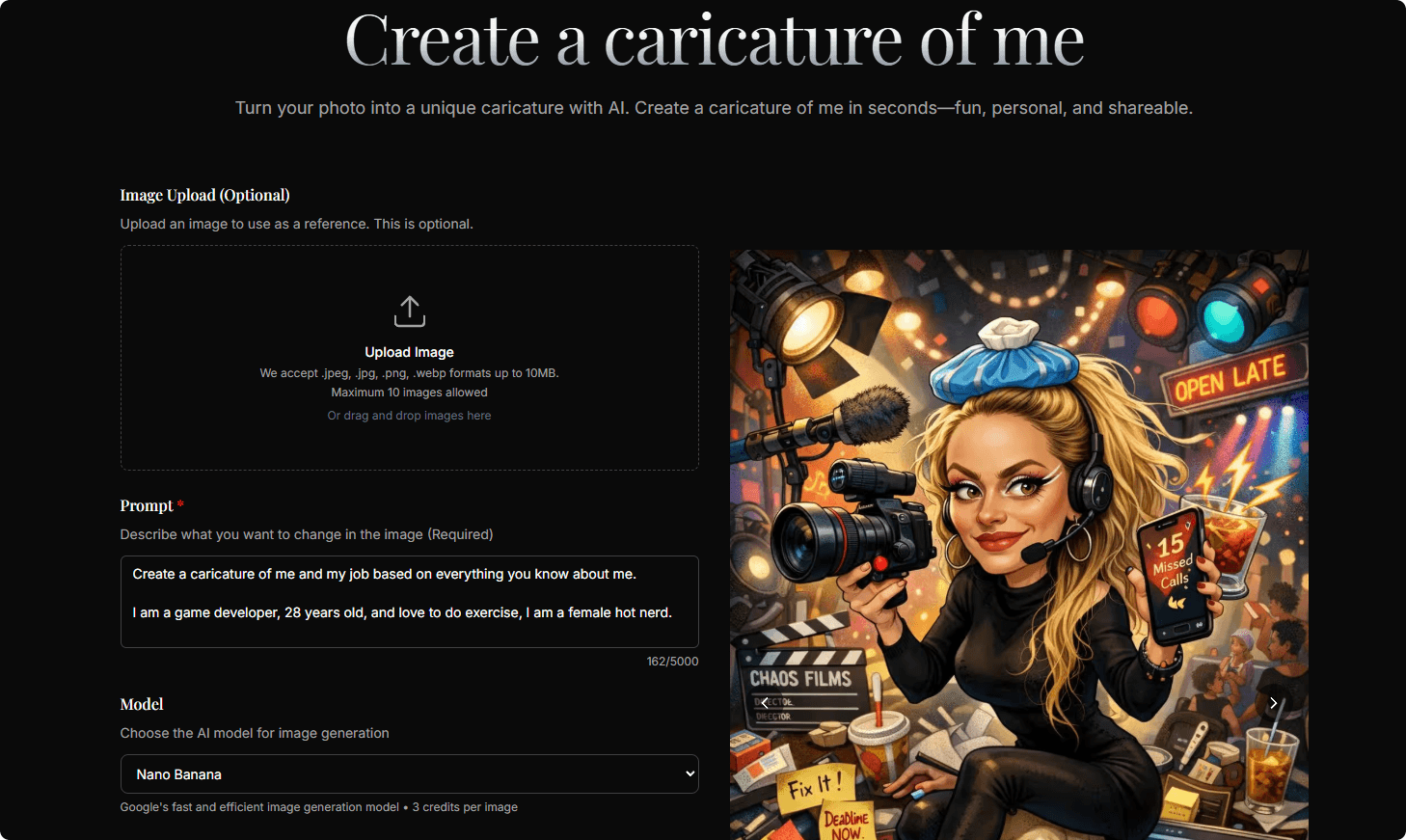Image resolution: width=1406 pixels, height=840 pixels.
Task: Click the Prompt label with red asterisk
Action: [x=150, y=504]
